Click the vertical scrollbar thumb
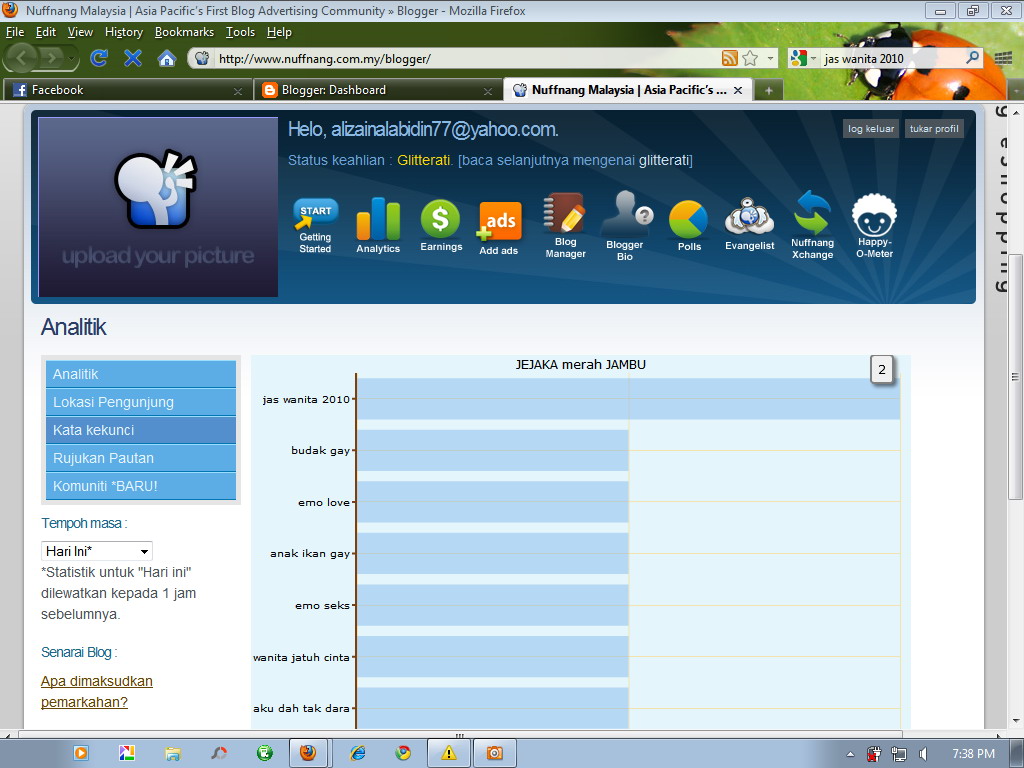This screenshot has width=1024, height=768. (1015, 377)
